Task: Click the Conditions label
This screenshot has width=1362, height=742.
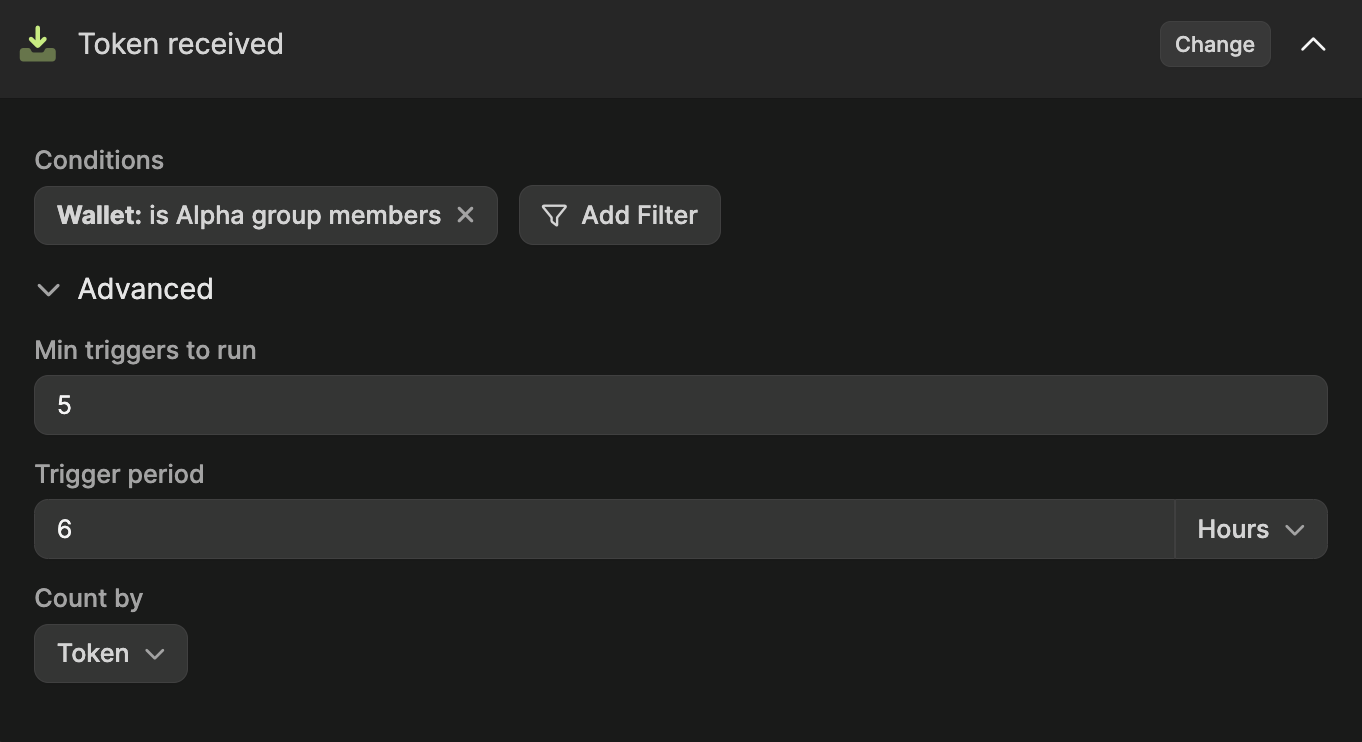Action: (99, 160)
